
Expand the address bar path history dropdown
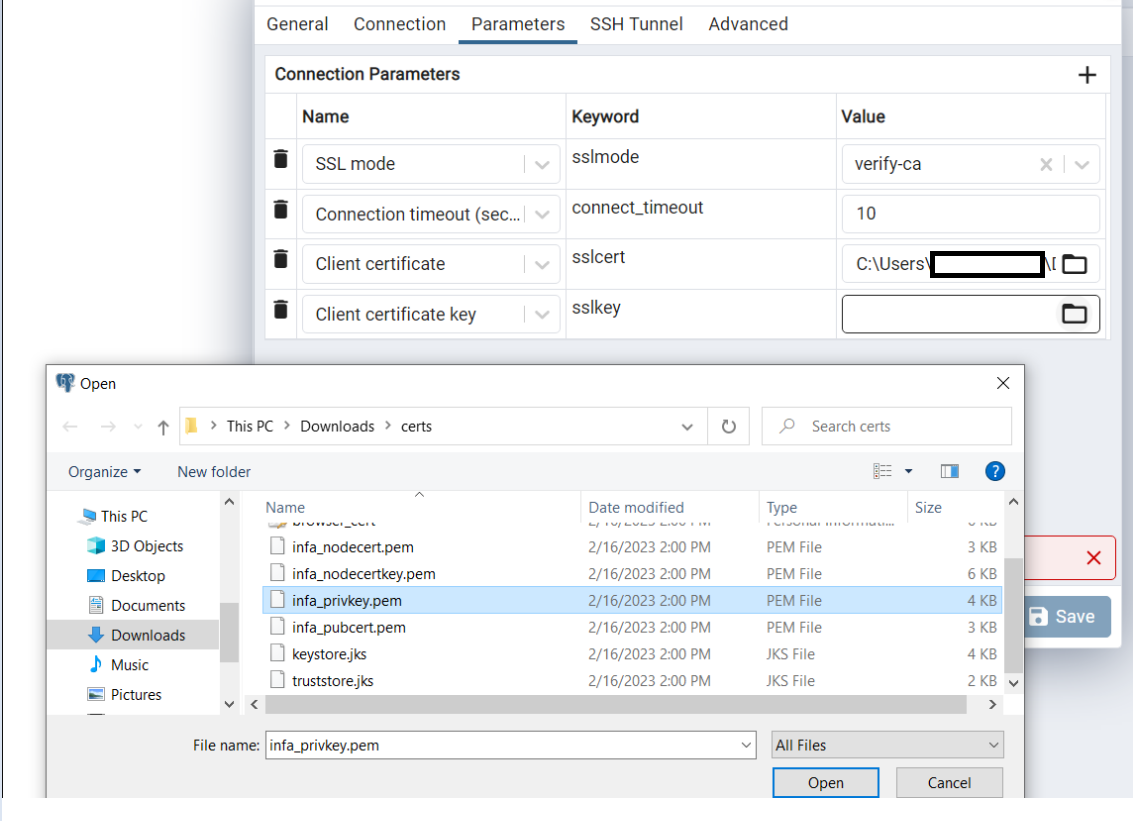pyautogui.click(x=687, y=427)
